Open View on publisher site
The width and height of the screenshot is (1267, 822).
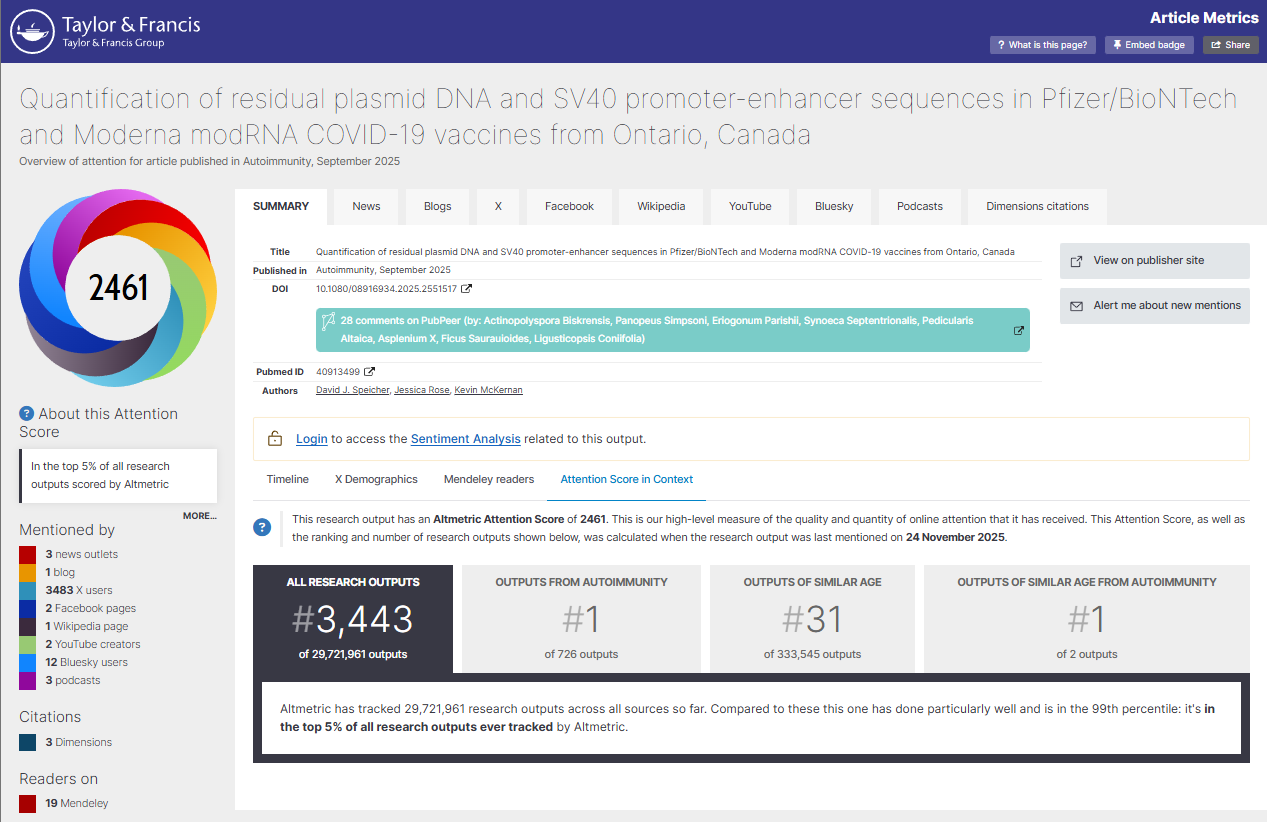pos(1155,261)
